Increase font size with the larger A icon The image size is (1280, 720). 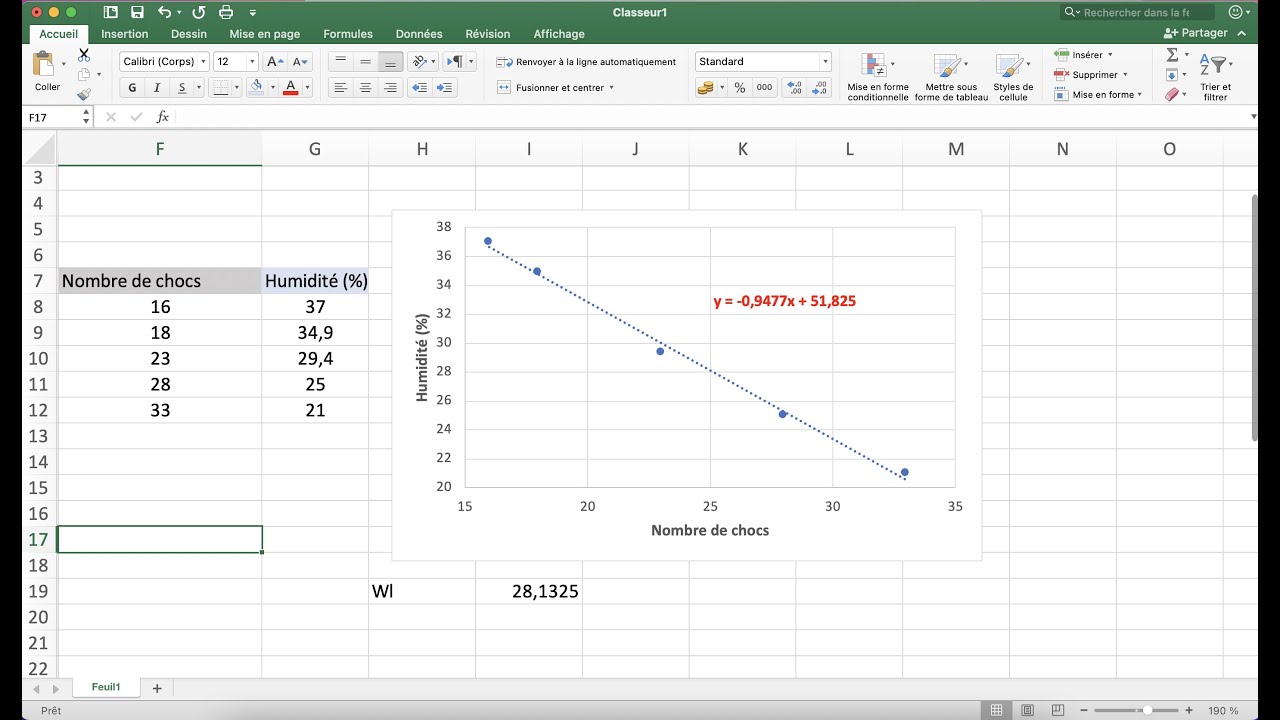(x=276, y=61)
